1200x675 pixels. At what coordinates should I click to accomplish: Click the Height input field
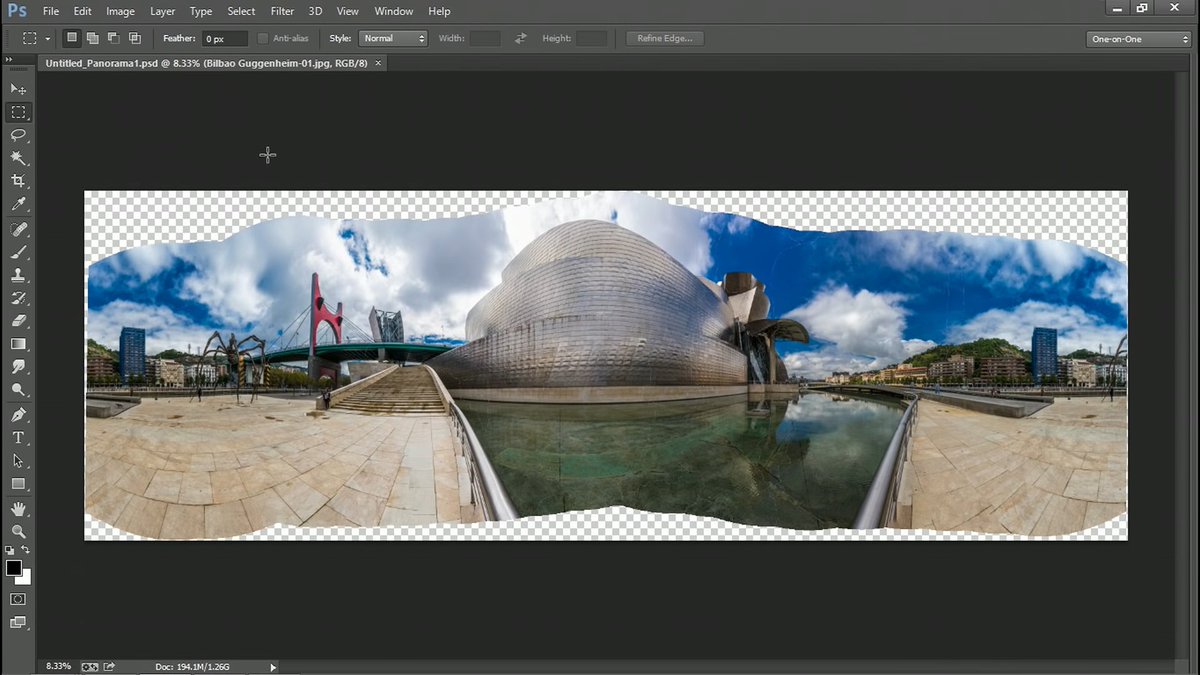591,38
